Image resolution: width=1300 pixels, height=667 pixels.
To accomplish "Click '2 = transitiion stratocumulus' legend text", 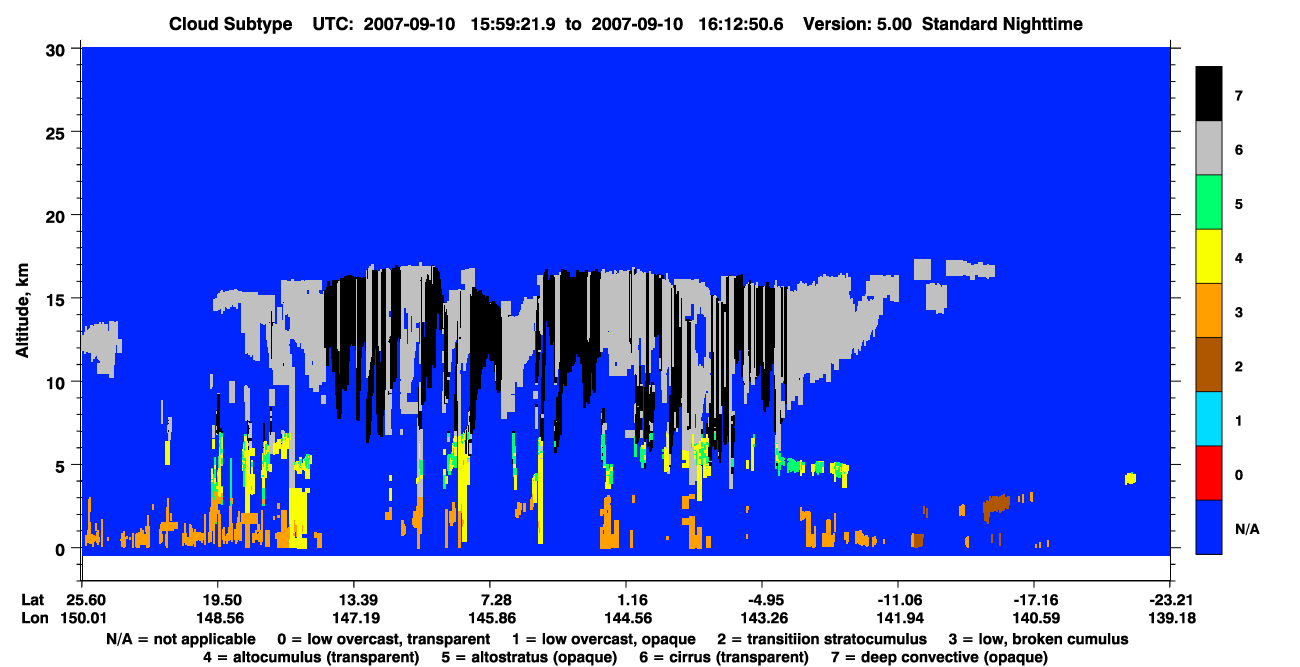I will [x=822, y=639].
